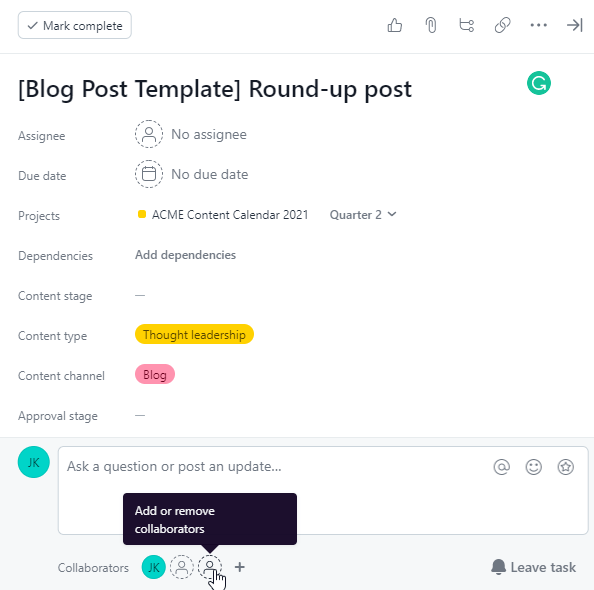
Task: Attach a file using the paperclip icon
Action: (x=431, y=25)
